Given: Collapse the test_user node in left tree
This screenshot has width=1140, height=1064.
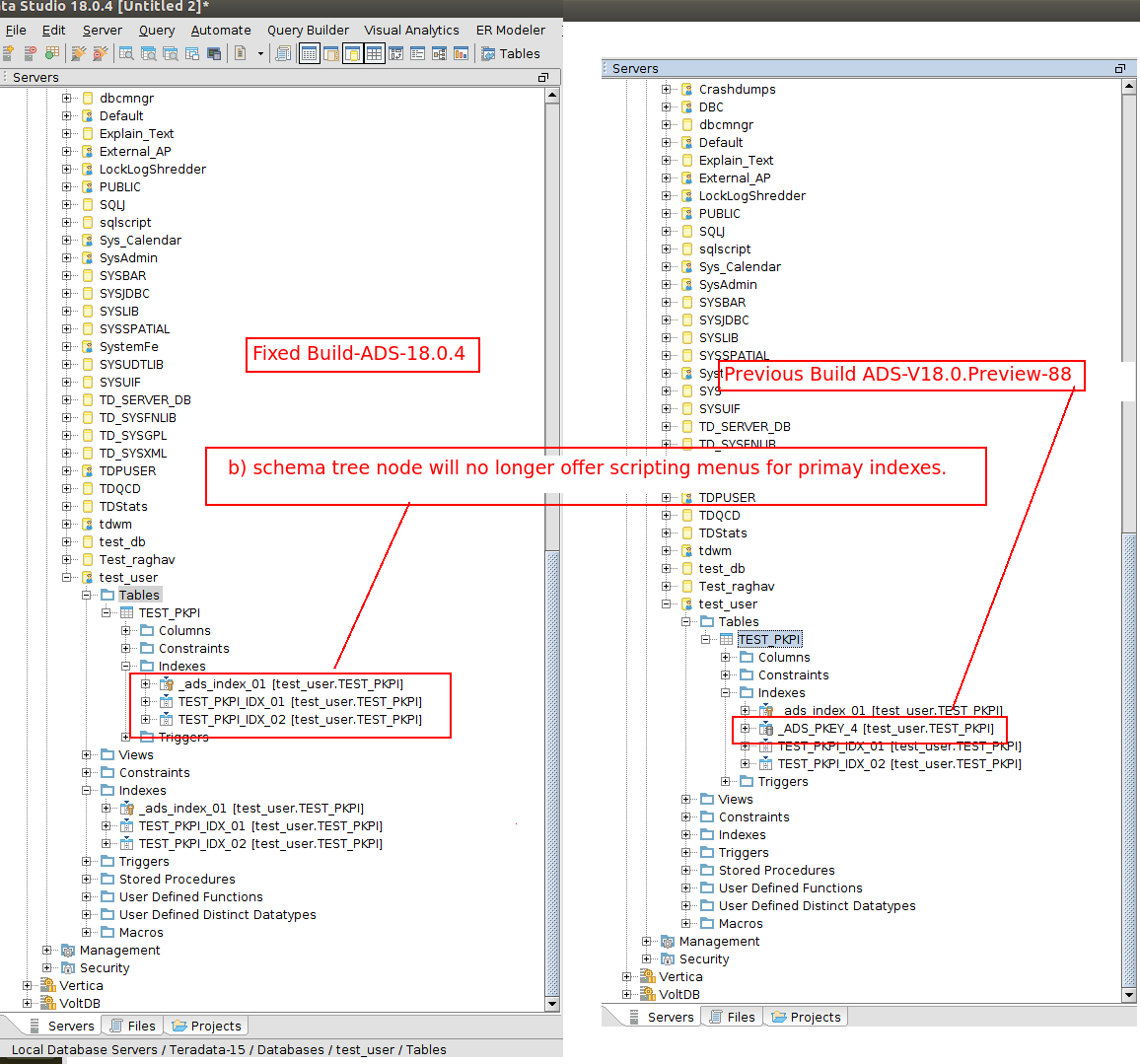Looking at the screenshot, I should coord(67,577).
